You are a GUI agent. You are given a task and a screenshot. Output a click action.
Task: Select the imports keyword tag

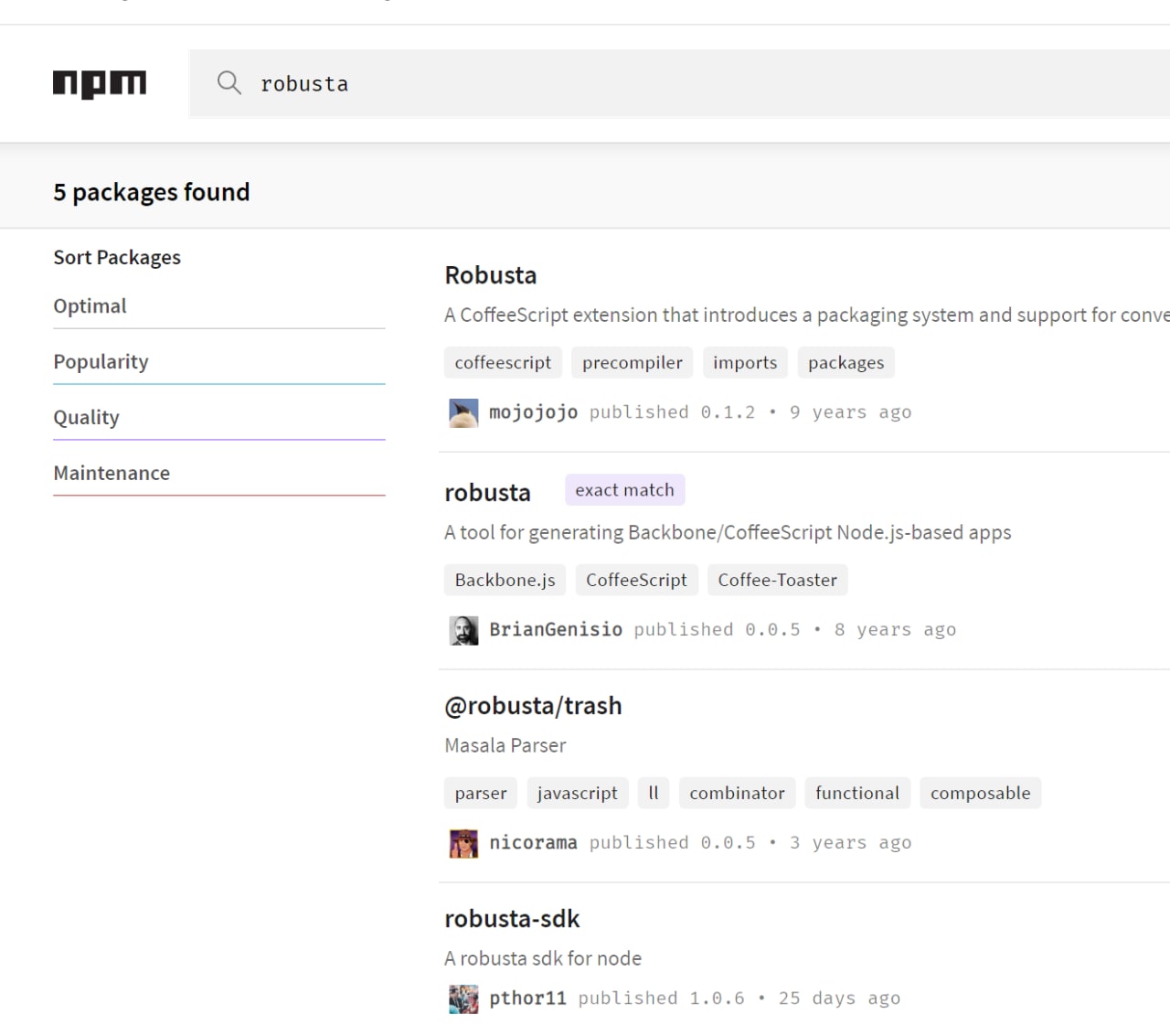(745, 363)
